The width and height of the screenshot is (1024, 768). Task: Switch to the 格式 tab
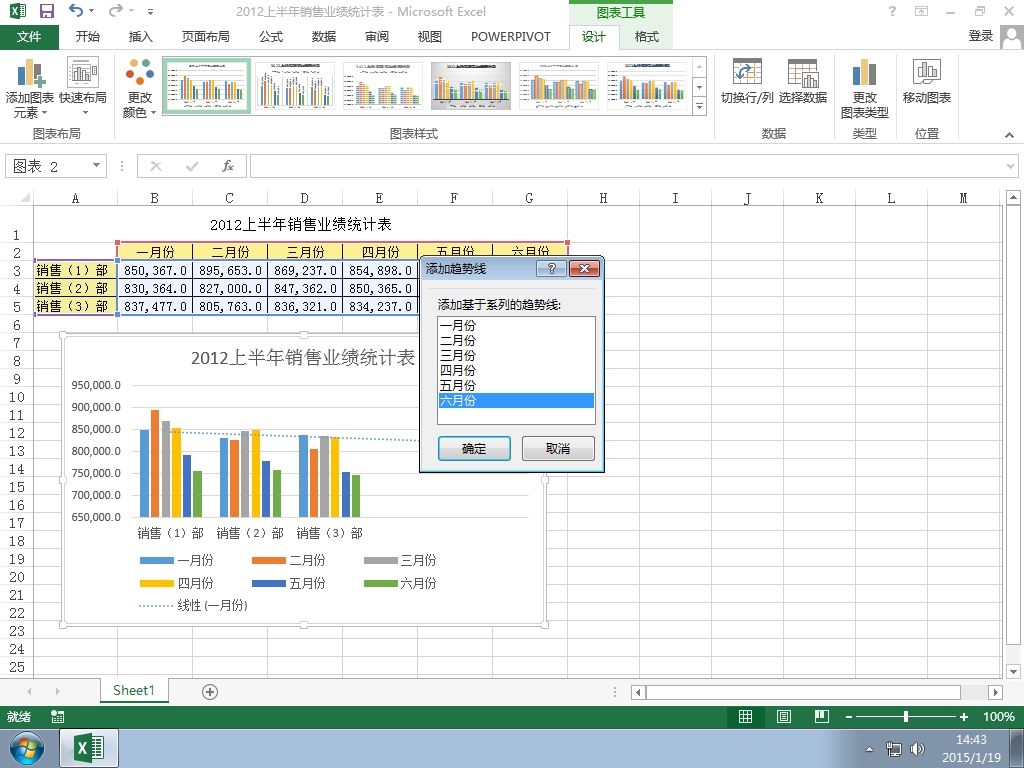pos(647,37)
